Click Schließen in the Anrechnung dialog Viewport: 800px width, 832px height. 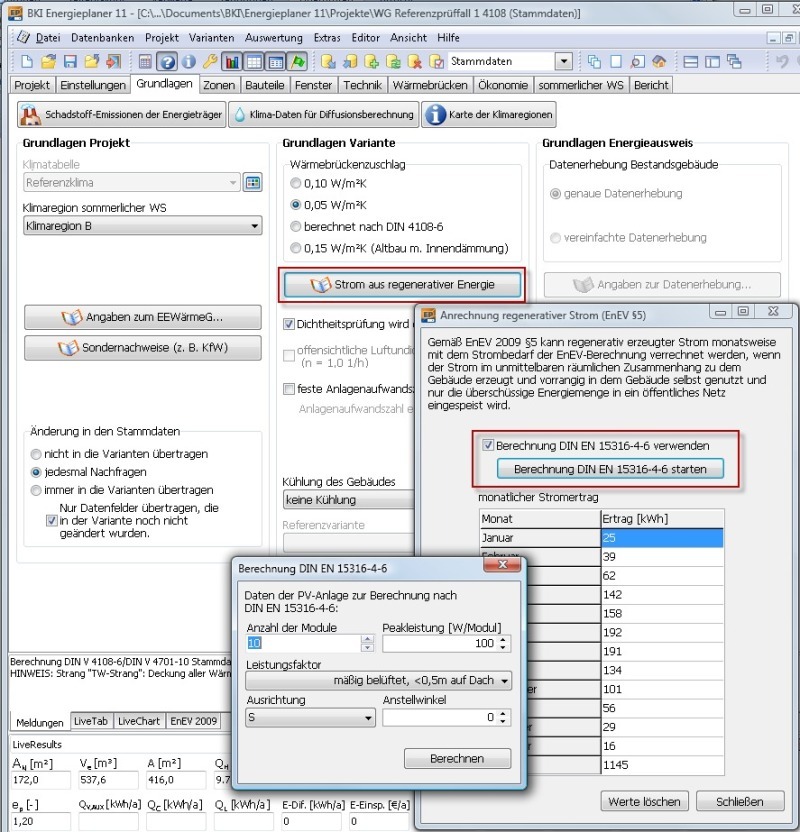click(740, 801)
